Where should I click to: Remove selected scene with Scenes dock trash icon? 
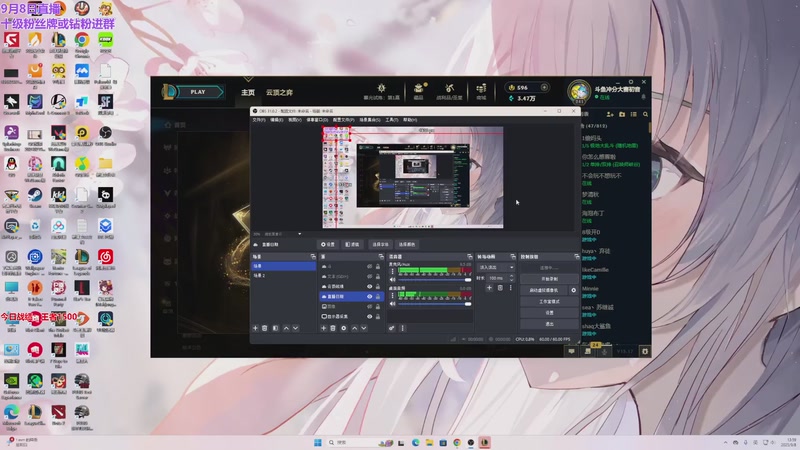pos(265,328)
